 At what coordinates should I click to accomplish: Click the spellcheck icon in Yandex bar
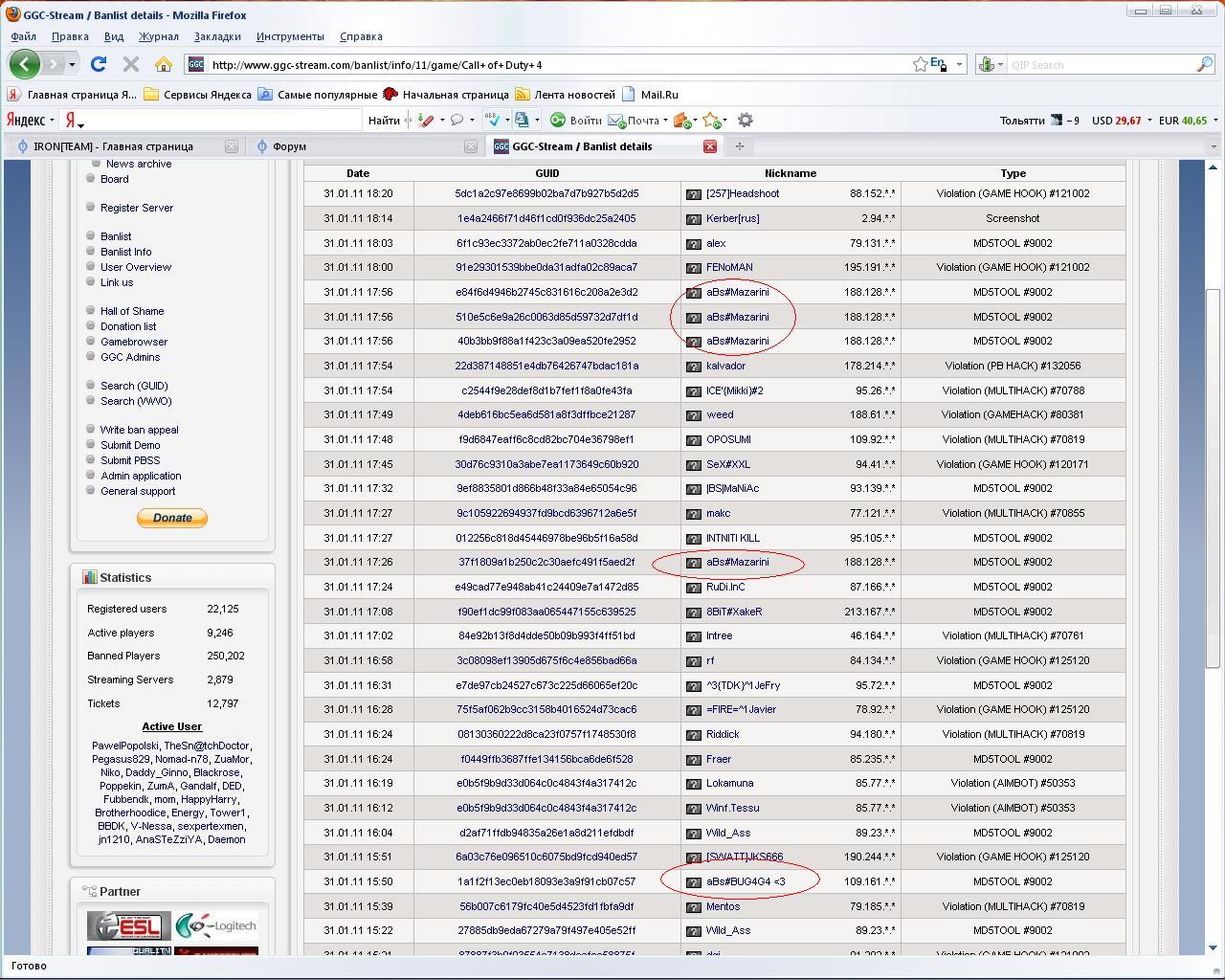tap(492, 120)
